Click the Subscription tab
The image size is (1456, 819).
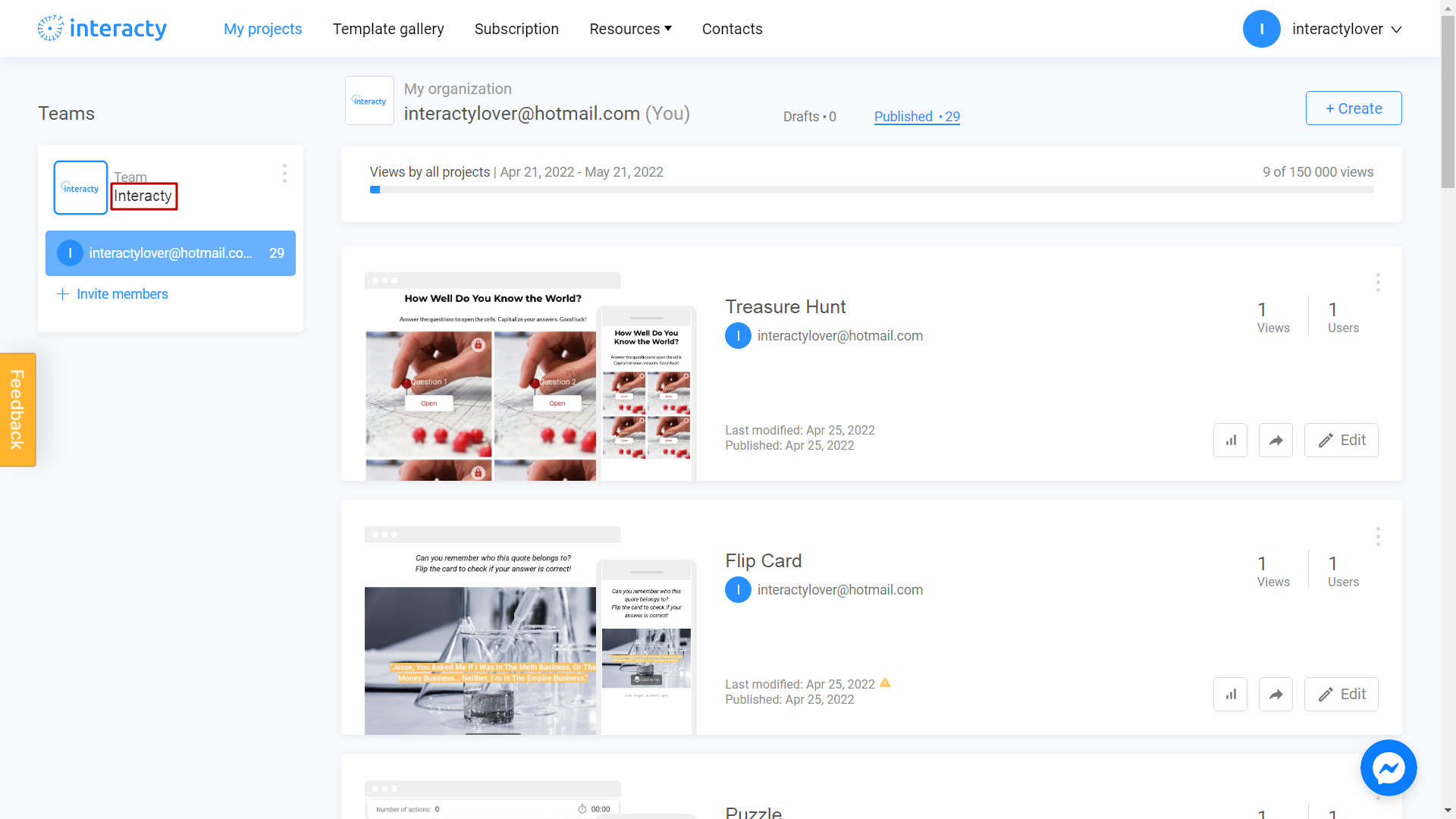click(x=517, y=29)
